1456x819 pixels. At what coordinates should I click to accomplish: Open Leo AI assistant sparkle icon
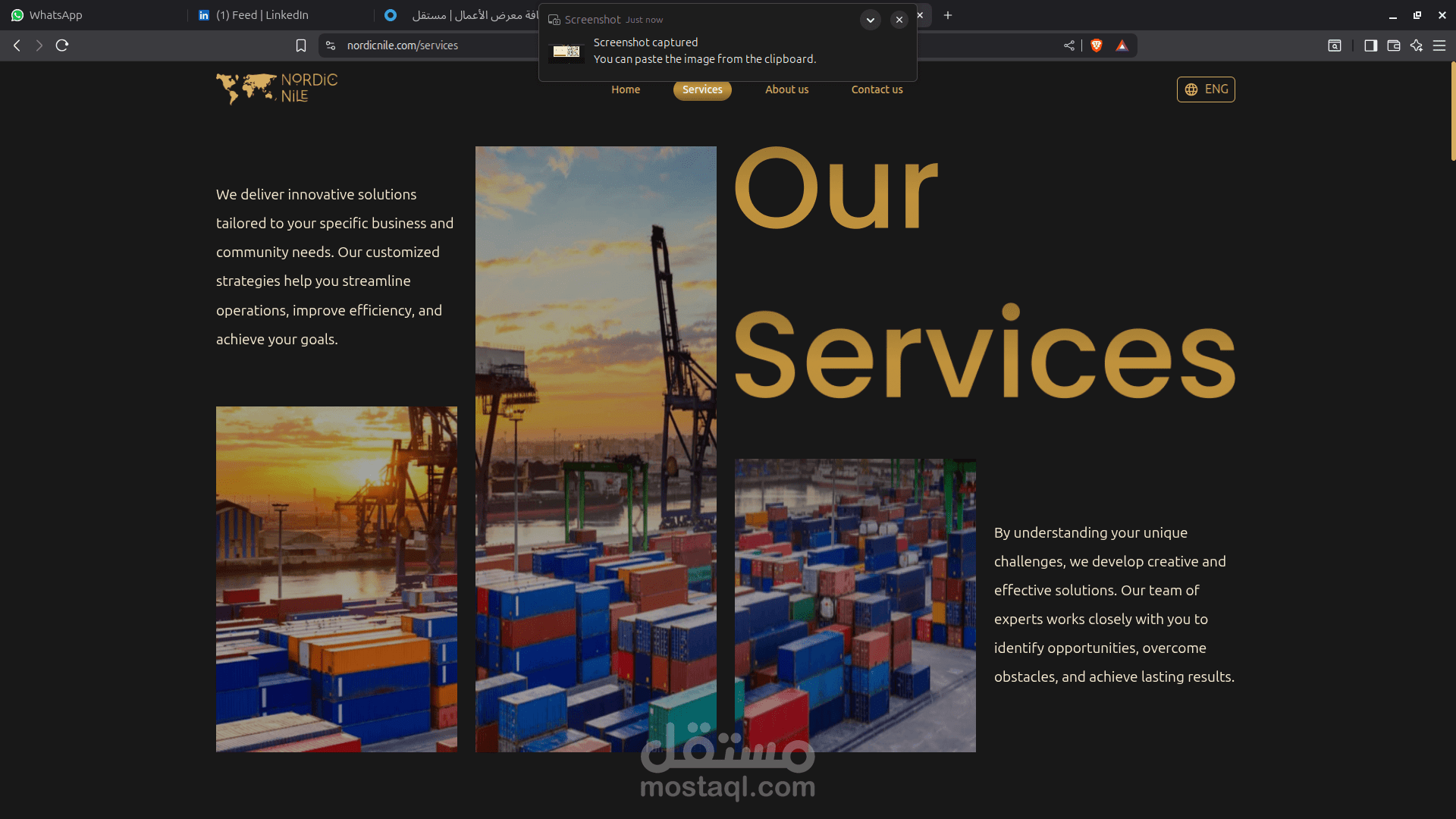click(x=1417, y=45)
